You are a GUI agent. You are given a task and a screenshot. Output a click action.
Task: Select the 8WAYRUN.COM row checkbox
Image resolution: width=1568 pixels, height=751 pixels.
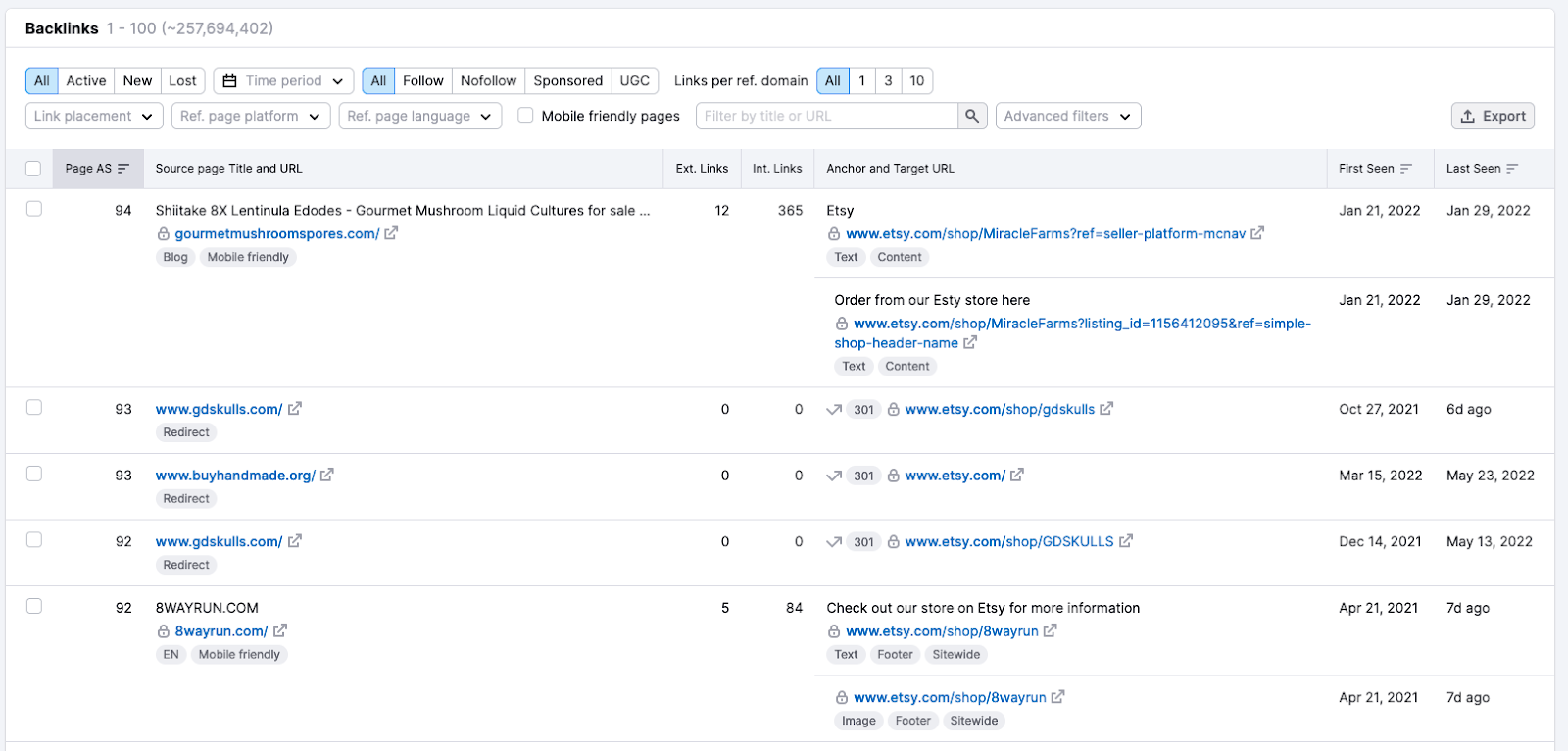(x=34, y=606)
